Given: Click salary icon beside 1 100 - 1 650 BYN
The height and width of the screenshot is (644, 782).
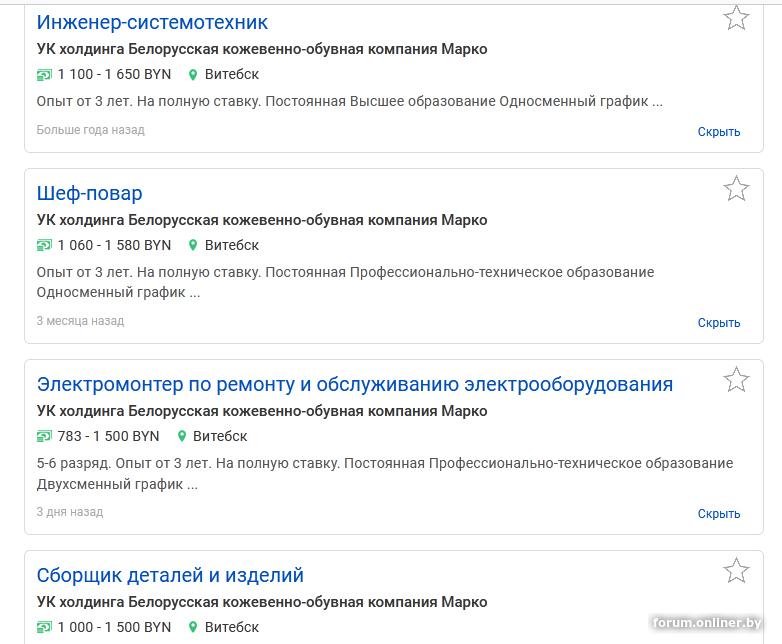Looking at the screenshot, I should click(x=44, y=75).
